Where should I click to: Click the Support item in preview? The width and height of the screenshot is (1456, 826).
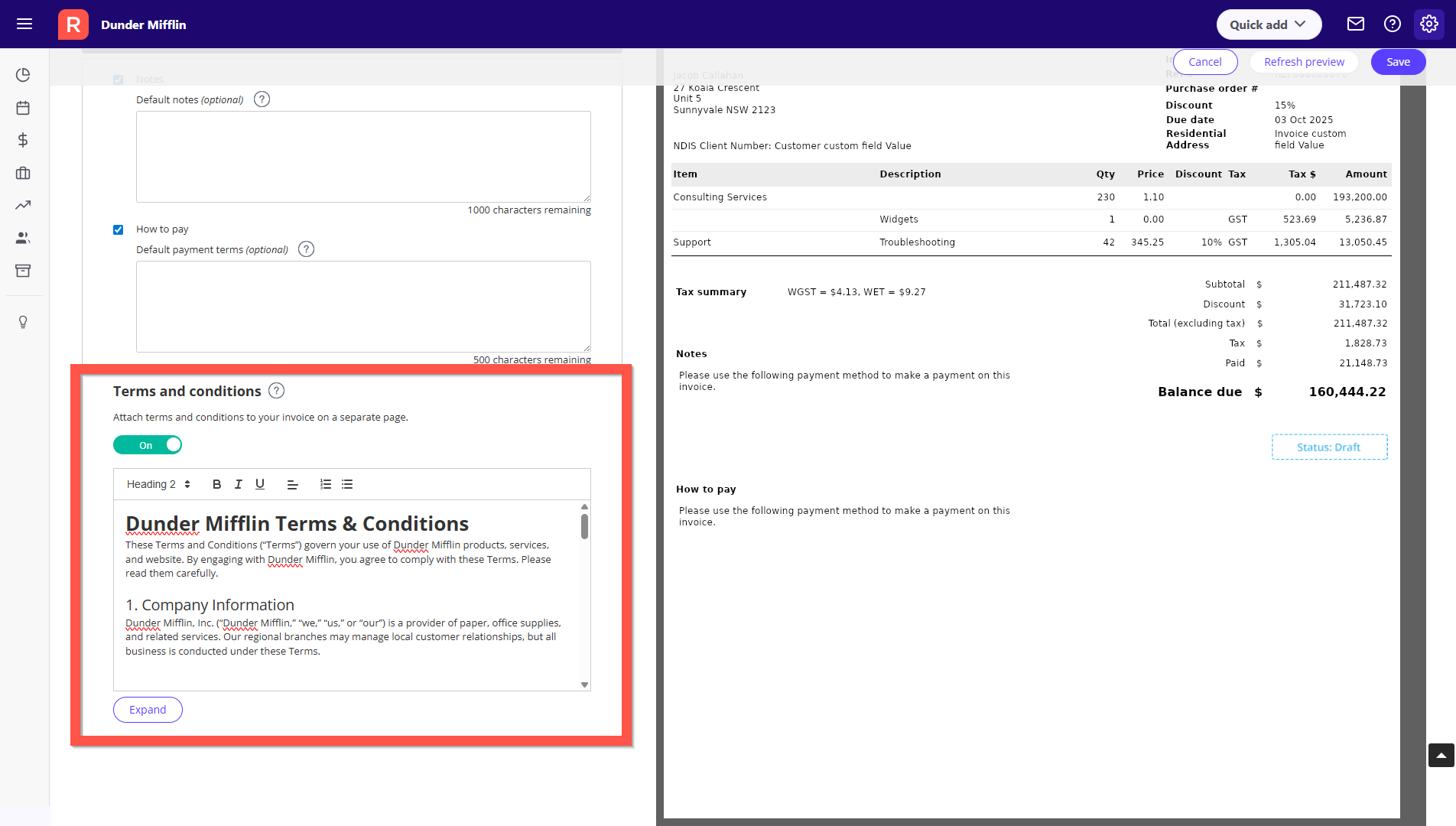pyautogui.click(x=692, y=242)
